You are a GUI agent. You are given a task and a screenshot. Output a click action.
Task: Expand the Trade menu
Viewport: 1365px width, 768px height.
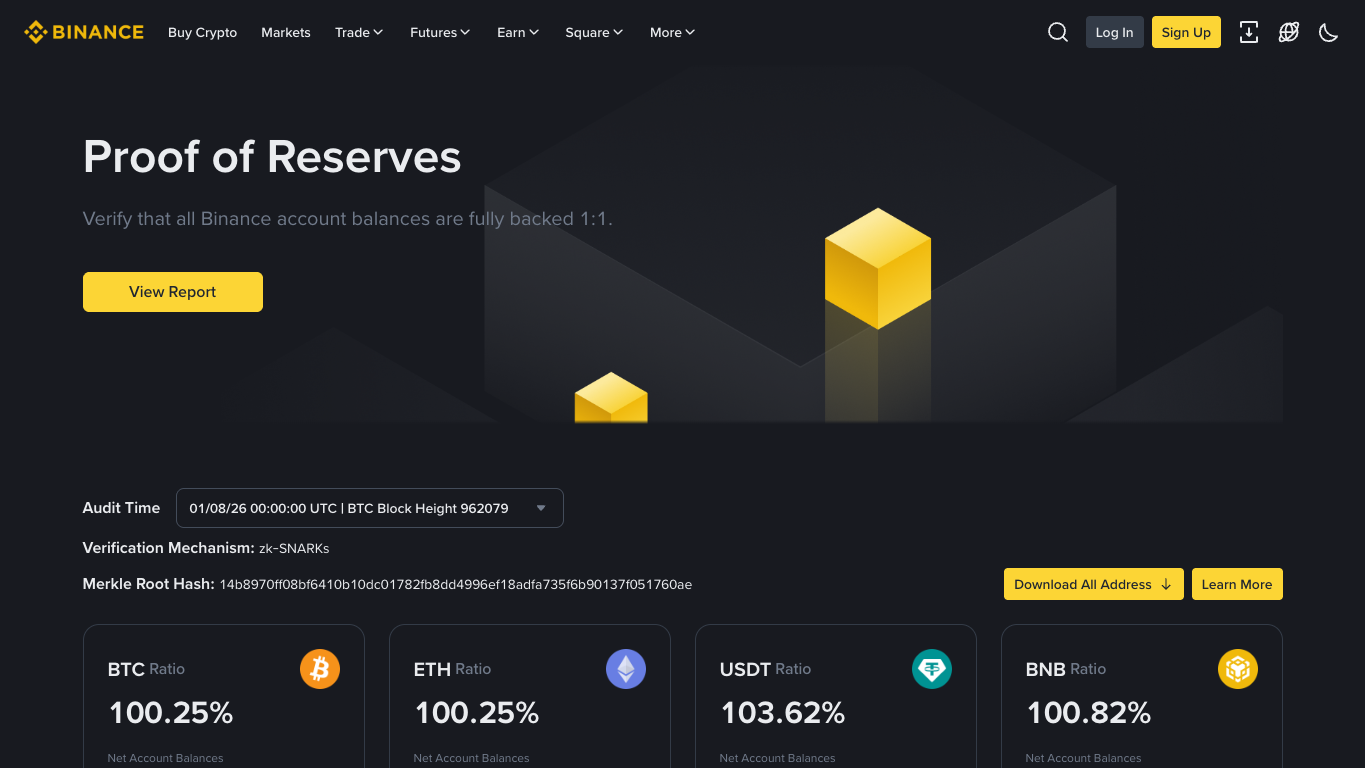(x=359, y=32)
